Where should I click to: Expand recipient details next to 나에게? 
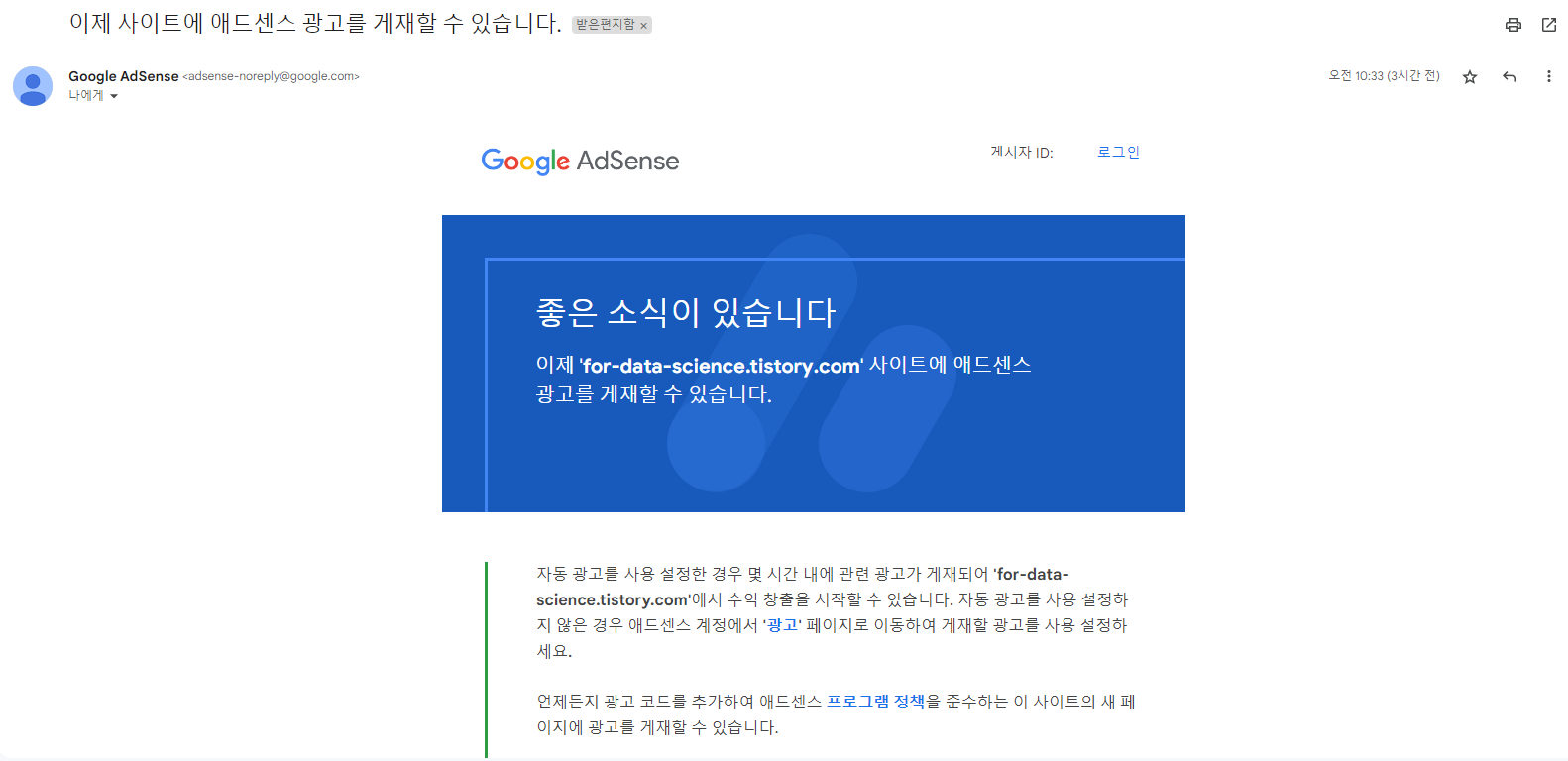(x=114, y=96)
